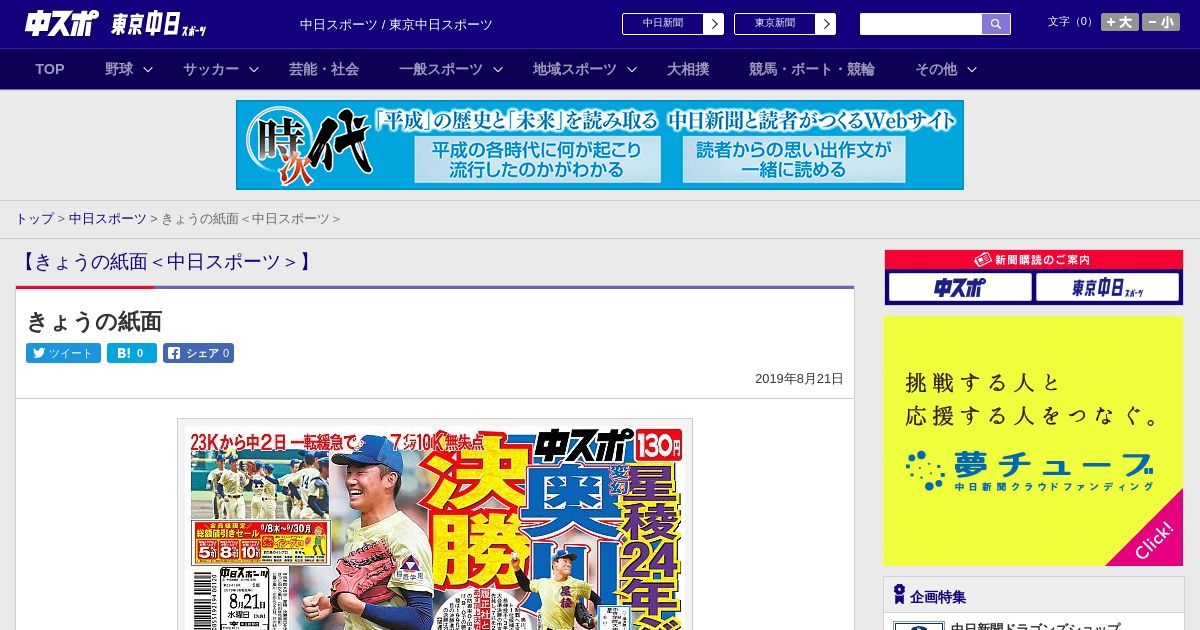Expand the その他 dropdown chevron
The image size is (1200, 630).
click(972, 70)
